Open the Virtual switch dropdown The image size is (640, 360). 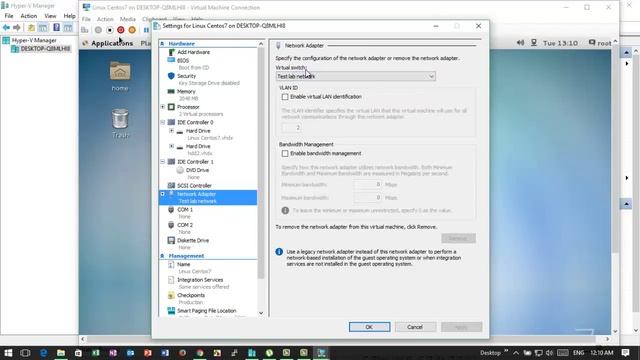[356, 76]
